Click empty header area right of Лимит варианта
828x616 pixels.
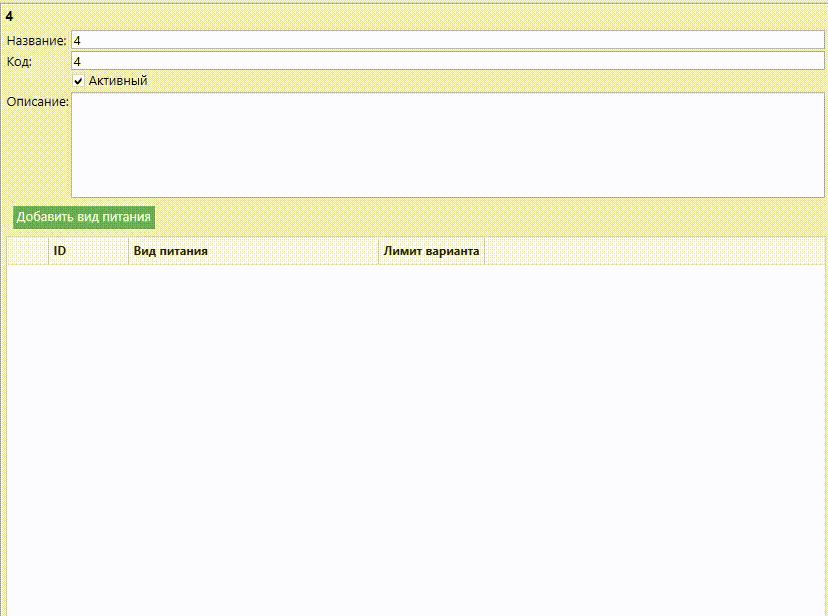[x=654, y=252]
